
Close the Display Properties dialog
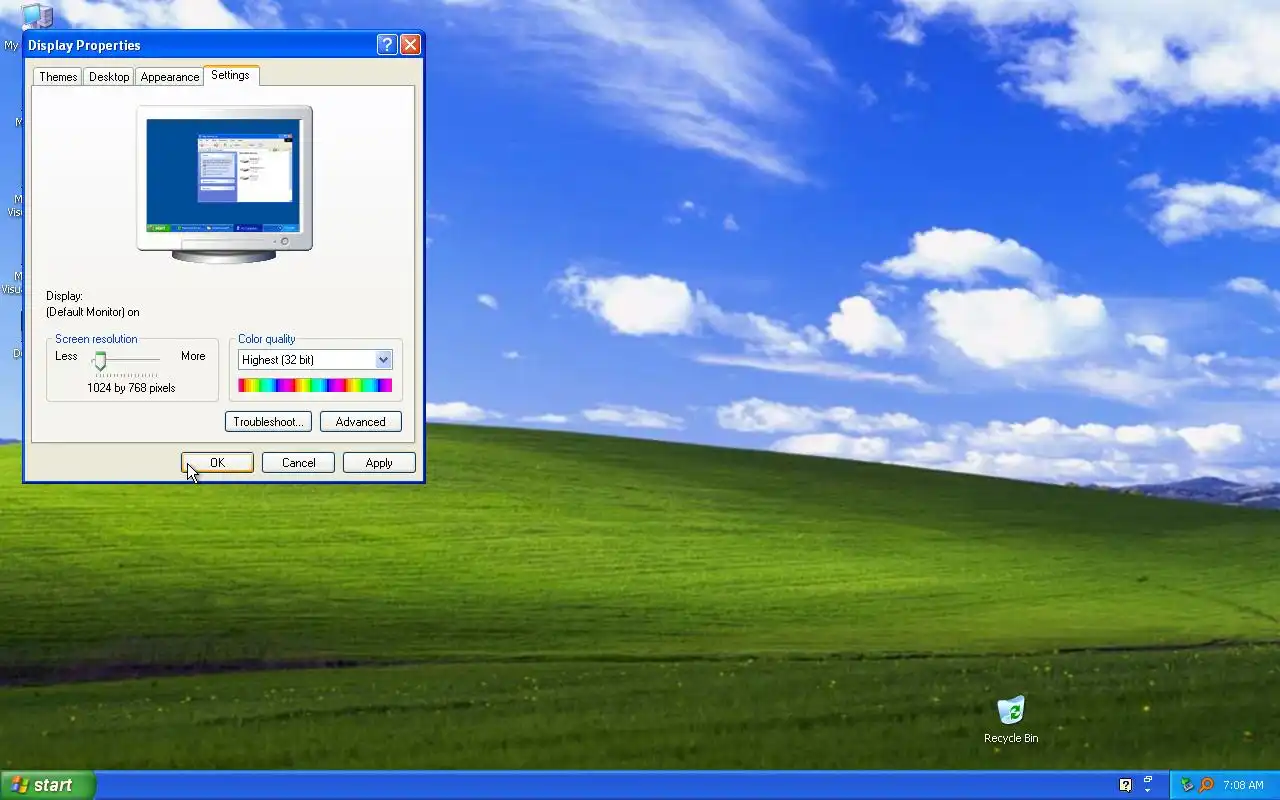pos(410,45)
